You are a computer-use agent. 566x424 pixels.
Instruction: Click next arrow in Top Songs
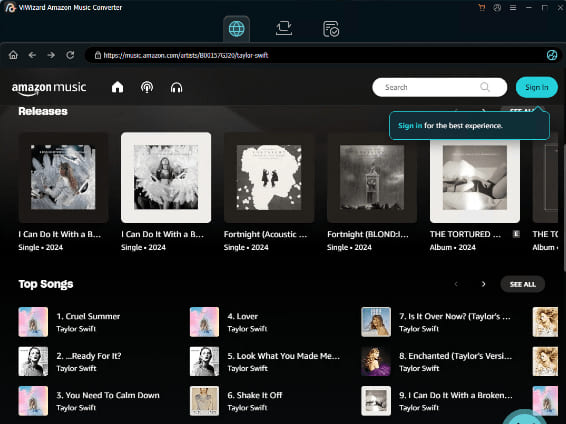point(483,284)
